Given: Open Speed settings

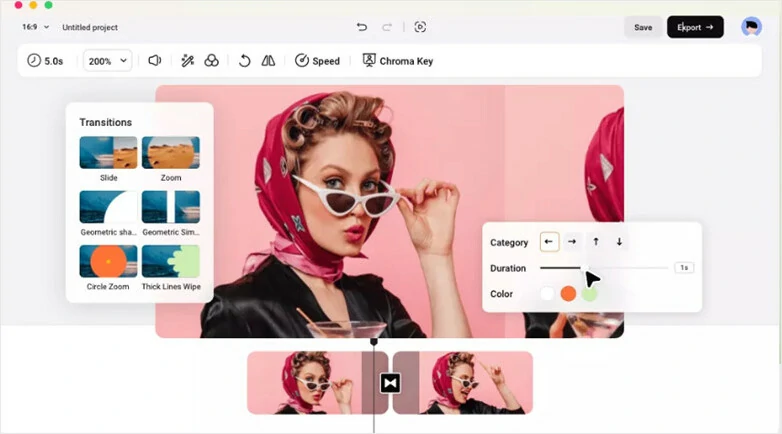Looking at the screenshot, I should (x=317, y=61).
